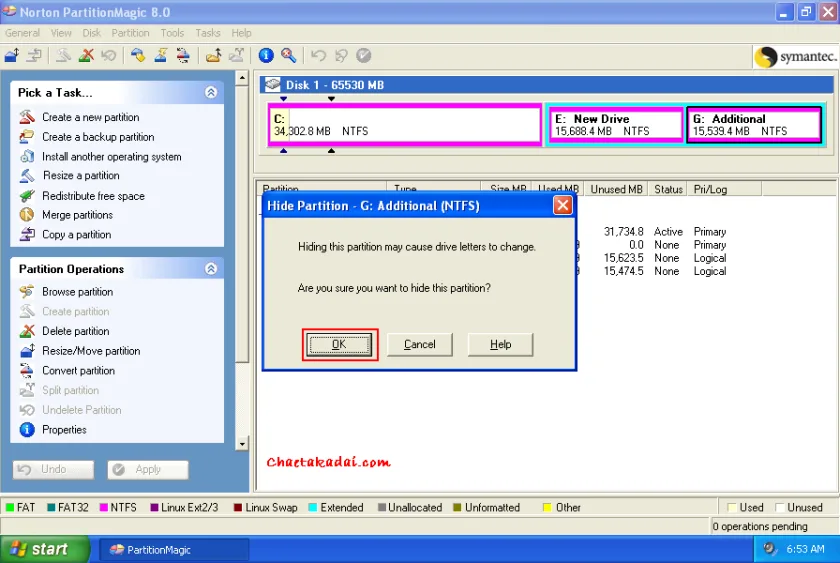The height and width of the screenshot is (563, 840).
Task: Click the greyed Split partition toolbar icon
Action: pyautogui.click(x=236, y=55)
